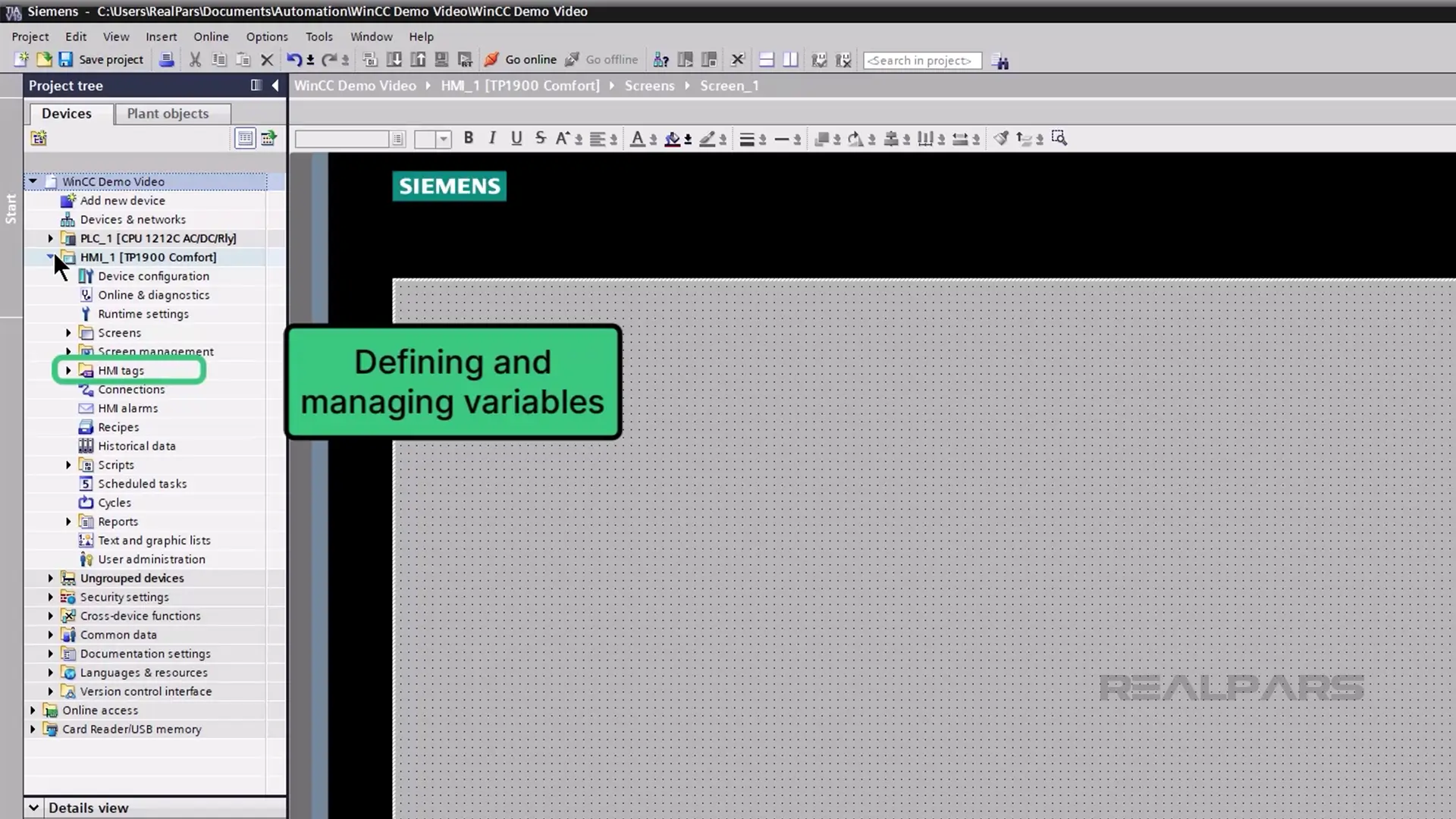Viewport: 1456px width, 819px height.
Task: Expand Ungrouped devices node
Action: coord(51,578)
